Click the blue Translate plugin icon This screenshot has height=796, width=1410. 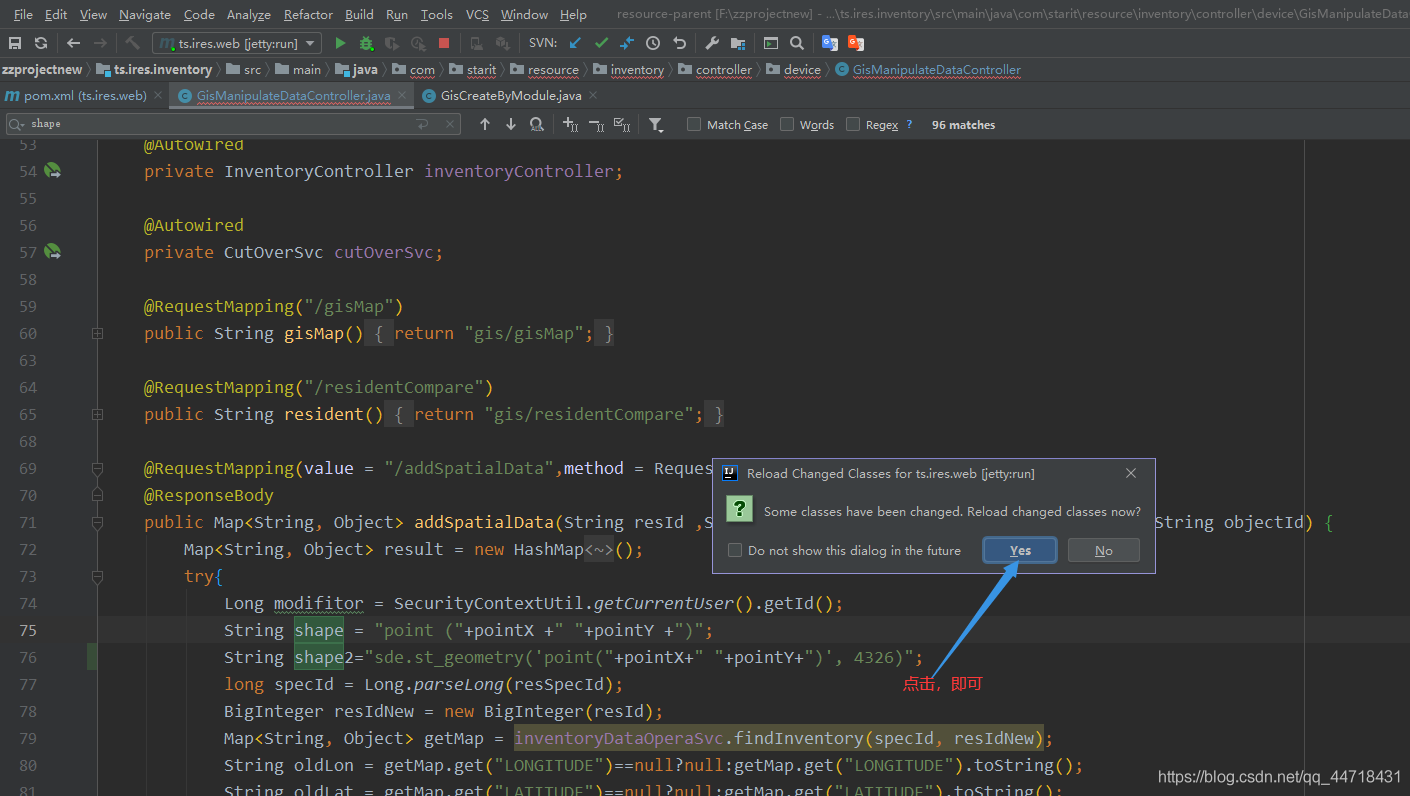pyautogui.click(x=830, y=43)
